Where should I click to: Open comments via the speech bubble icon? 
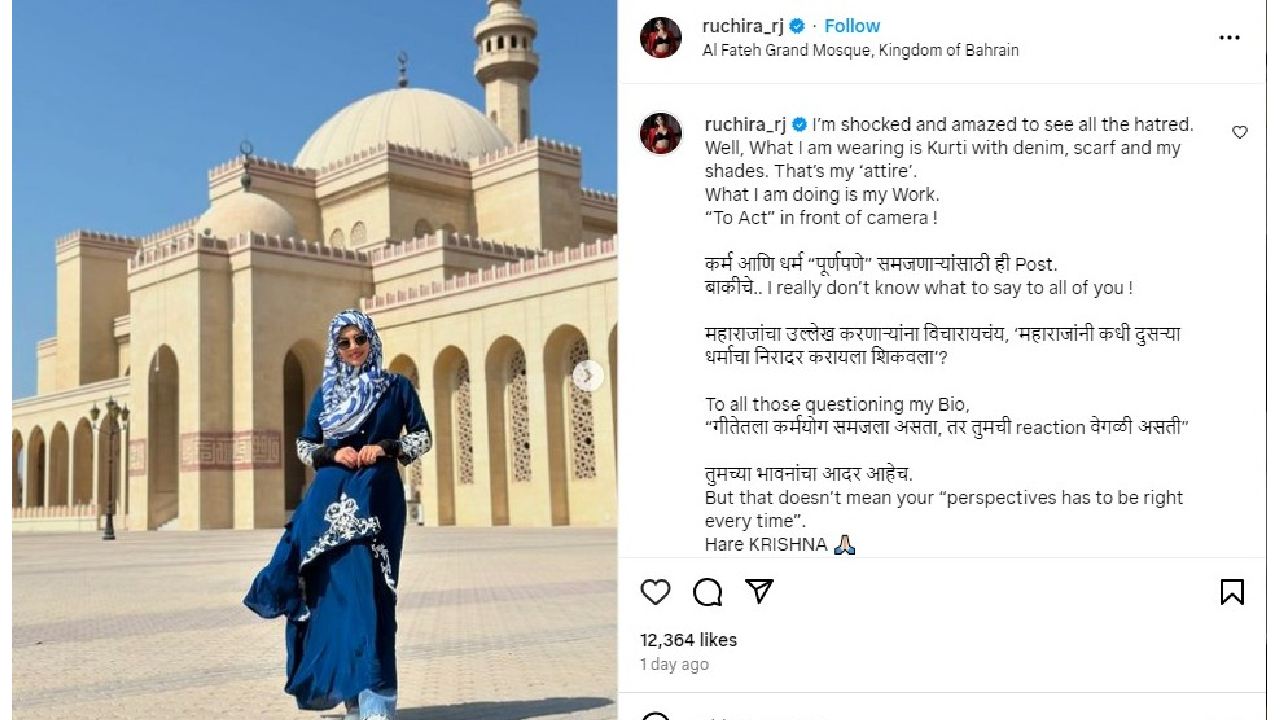[708, 592]
